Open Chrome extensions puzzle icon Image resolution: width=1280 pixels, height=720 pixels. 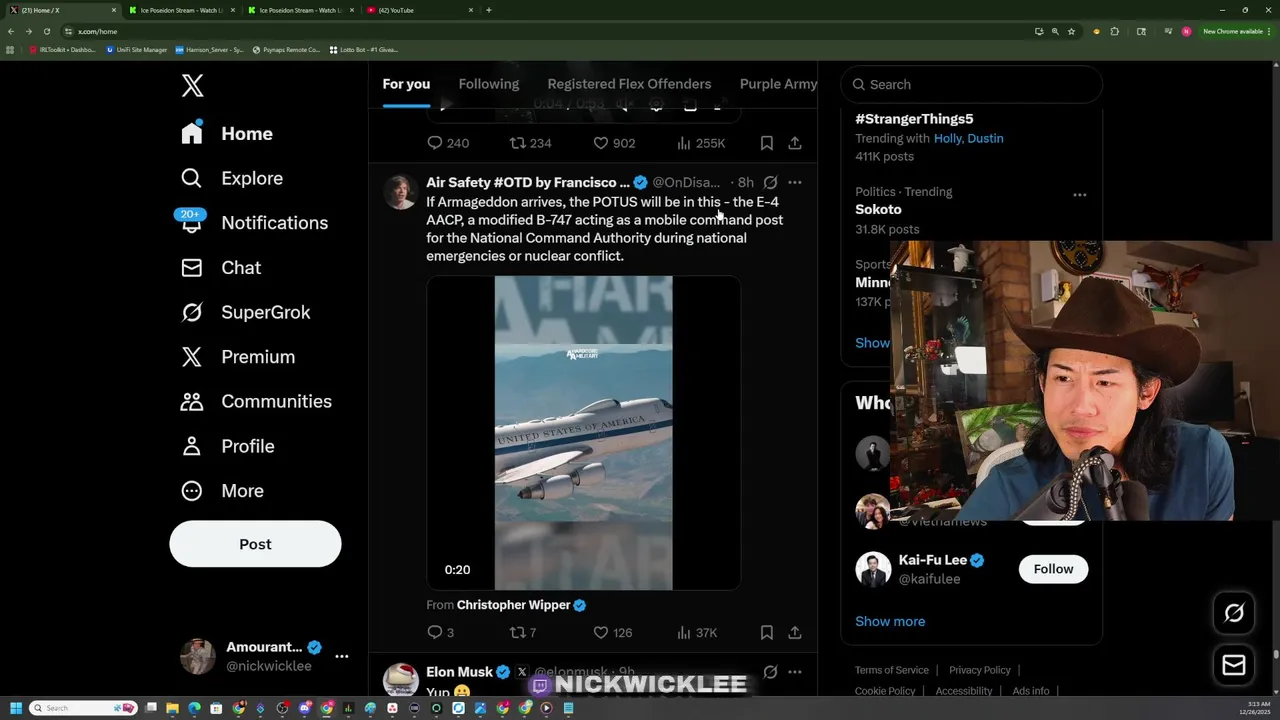click(1115, 31)
